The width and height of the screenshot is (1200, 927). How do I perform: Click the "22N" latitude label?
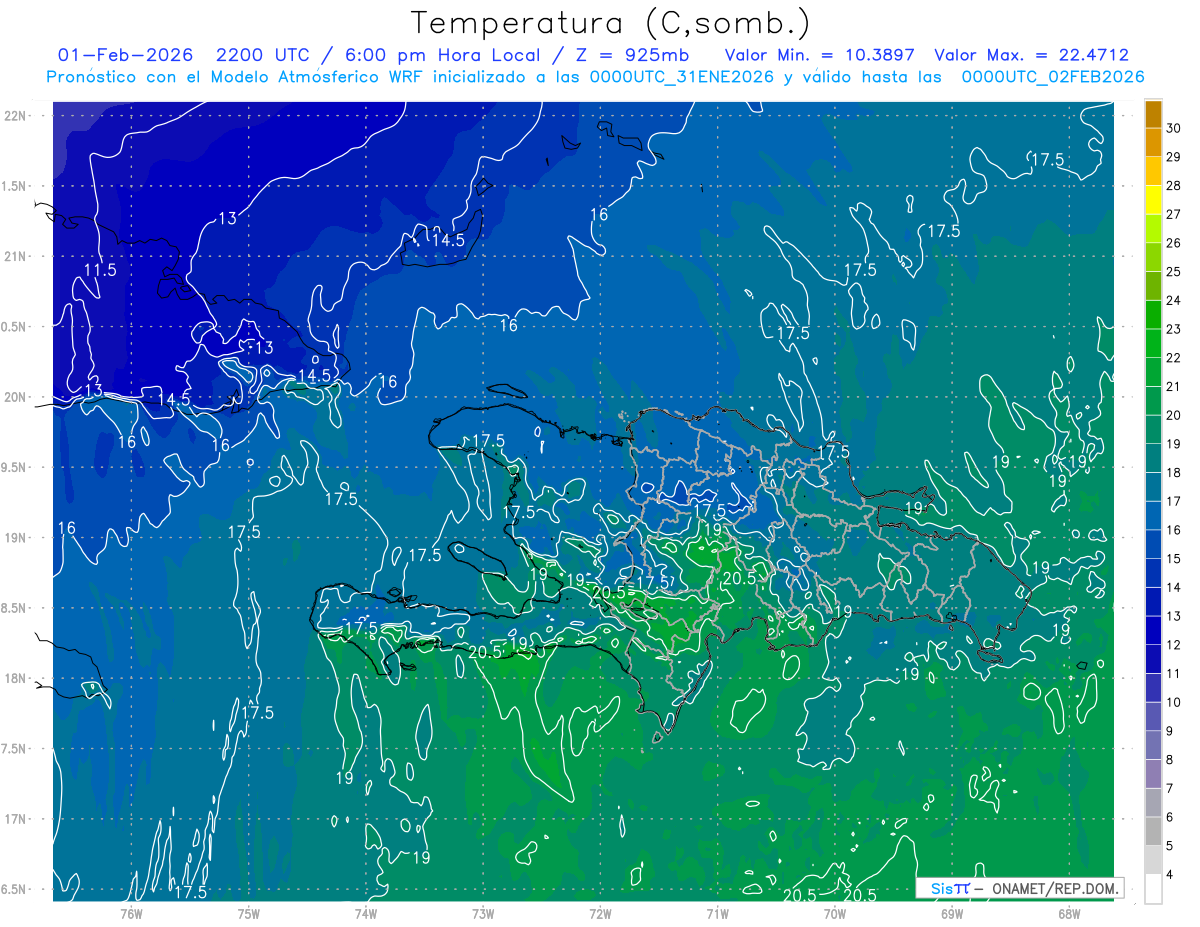[16, 115]
